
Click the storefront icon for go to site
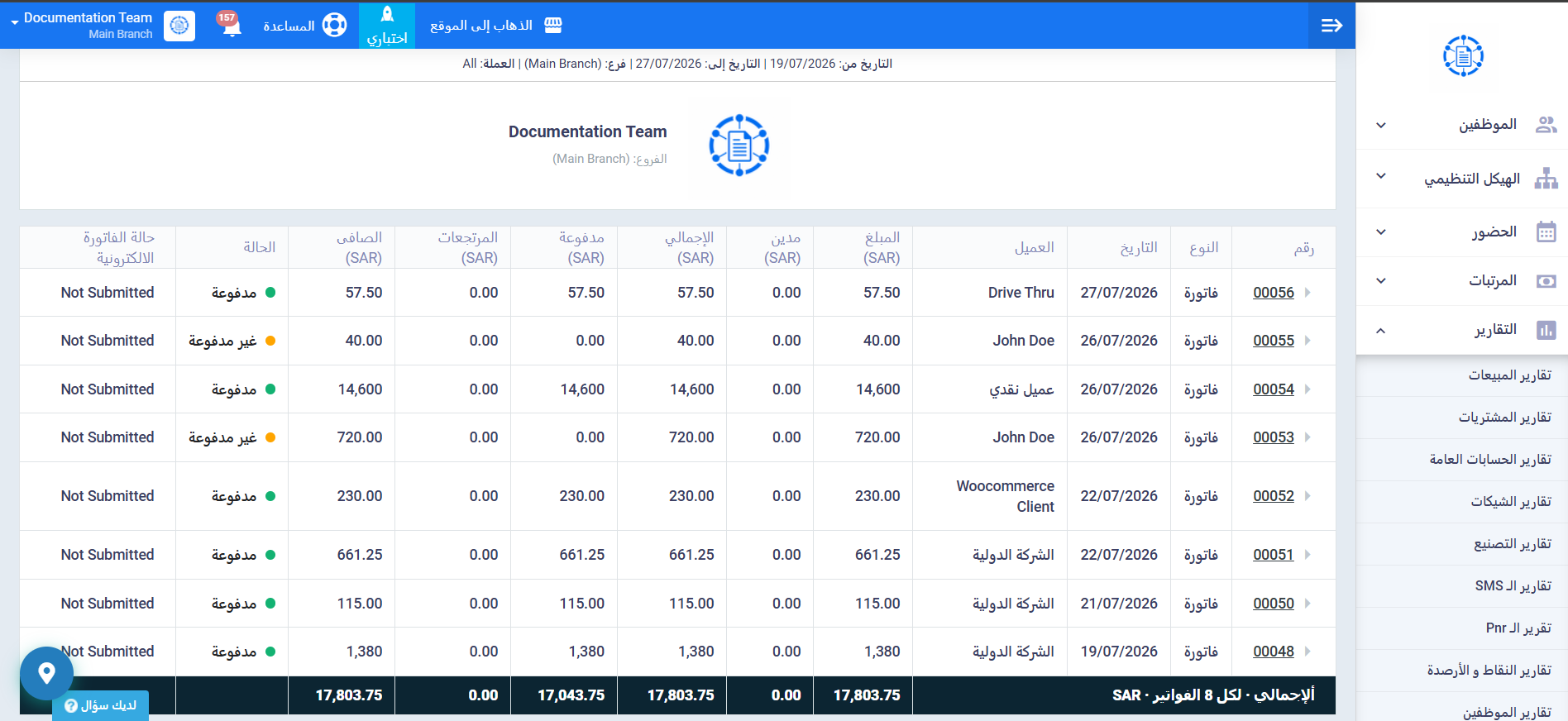pyautogui.click(x=553, y=26)
